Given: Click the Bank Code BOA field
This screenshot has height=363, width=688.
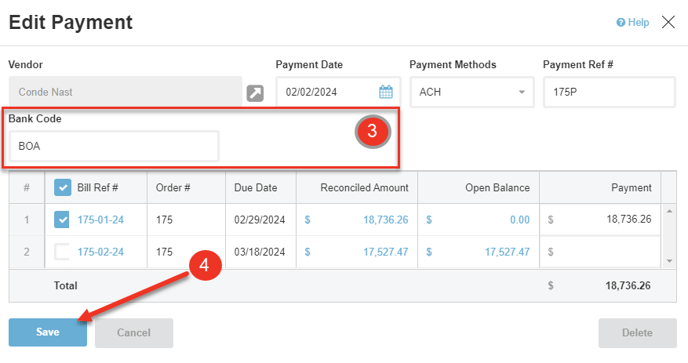Looking at the screenshot, I should [114, 146].
